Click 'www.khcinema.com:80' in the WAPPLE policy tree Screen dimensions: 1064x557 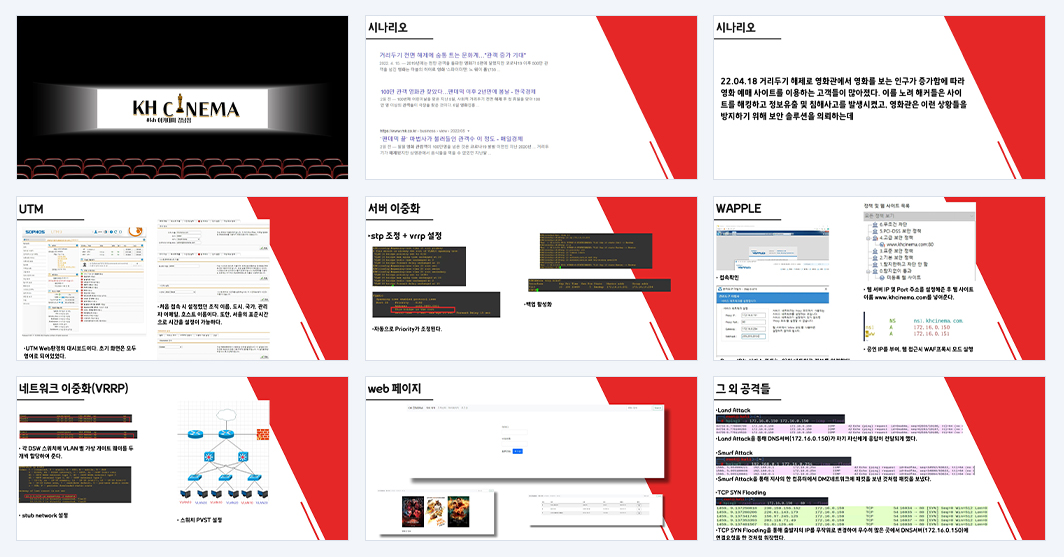[x=910, y=244]
